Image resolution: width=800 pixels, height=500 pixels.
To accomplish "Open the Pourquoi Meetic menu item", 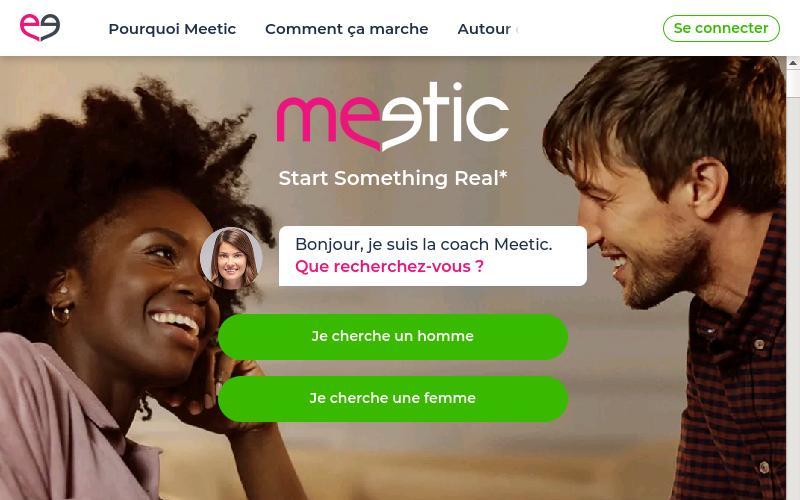I will pyautogui.click(x=172, y=29).
